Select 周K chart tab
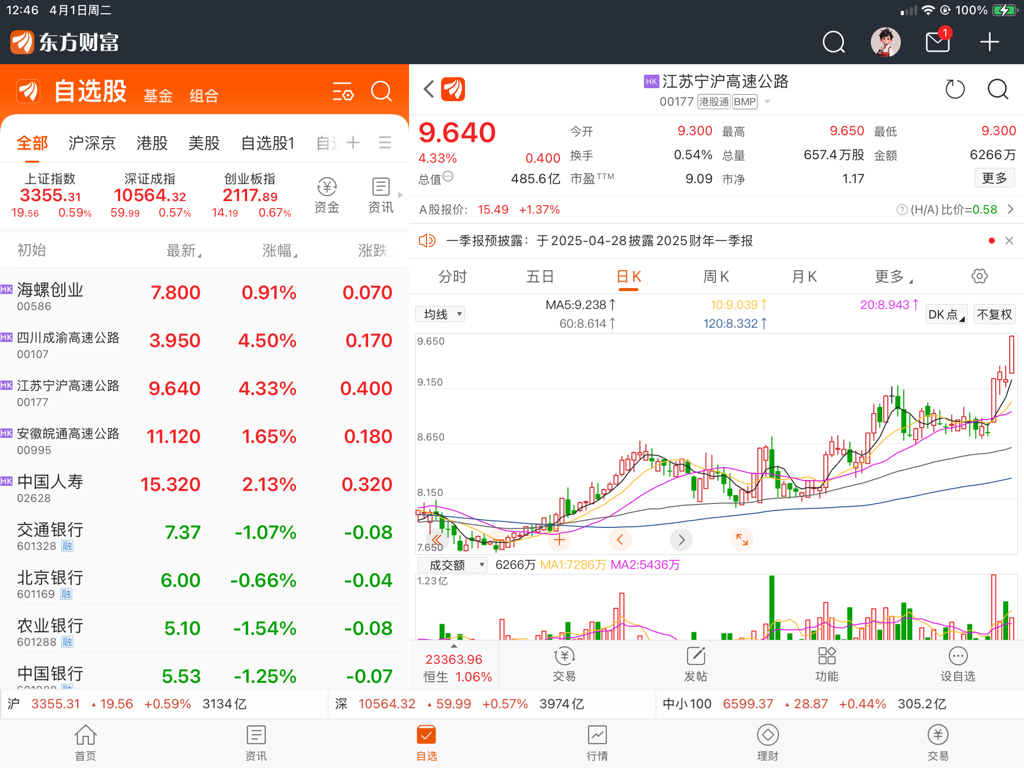The image size is (1024, 768). [716, 277]
